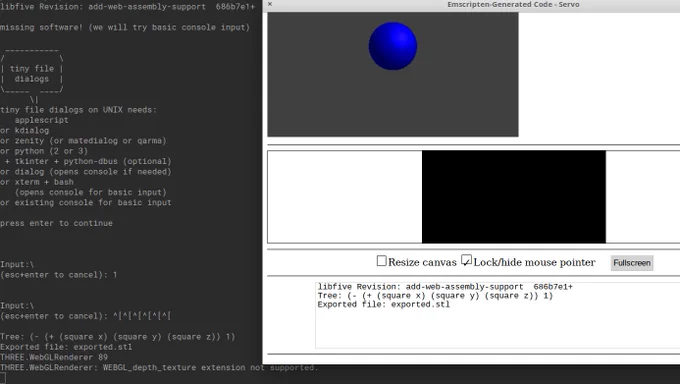Image resolution: width=680 pixels, height=384 pixels.
Task: Click 'or xterm + bash' terminal line
Action: [37, 182]
